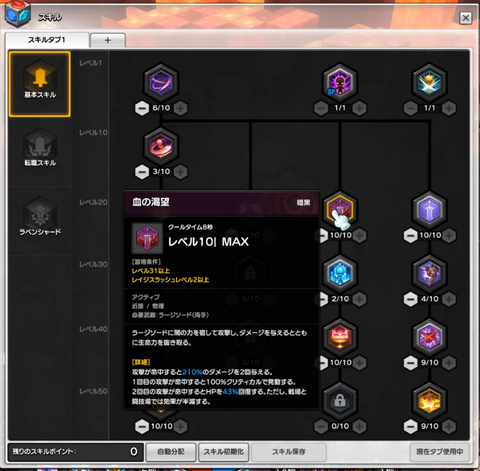Increase the 6/10 purple swirl skill

(180, 108)
